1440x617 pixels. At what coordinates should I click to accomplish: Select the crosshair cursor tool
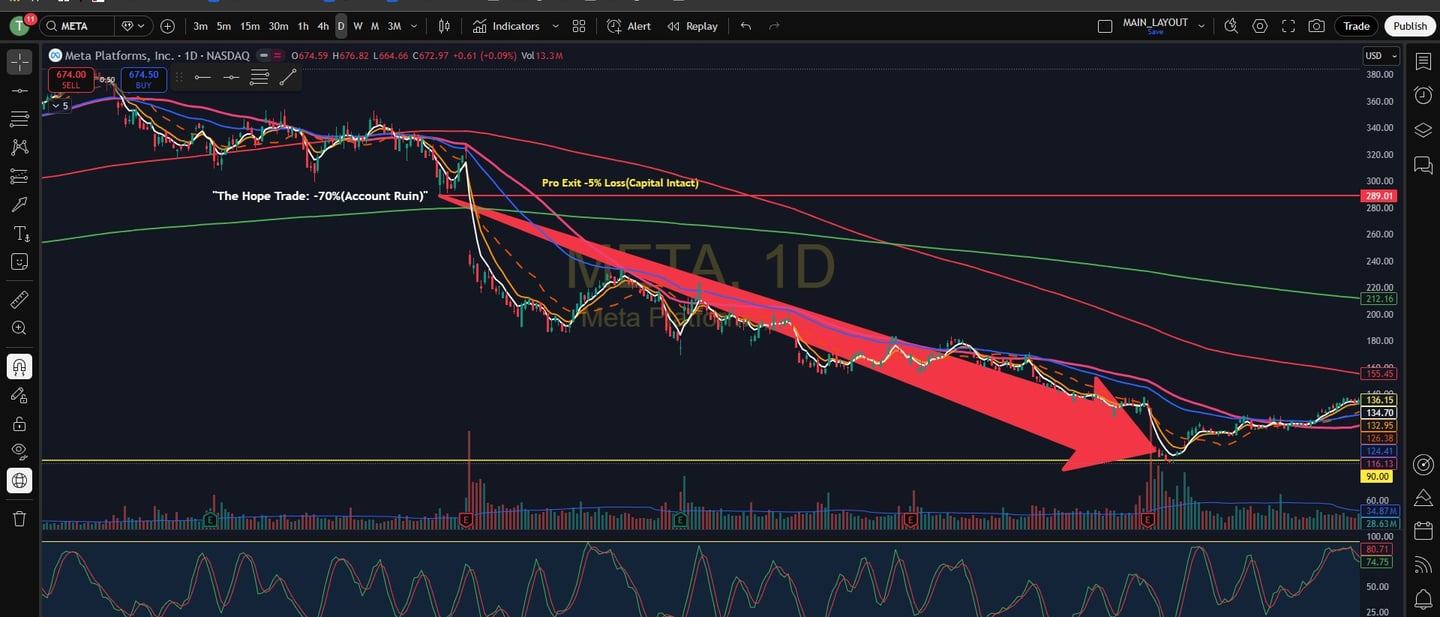(19, 62)
